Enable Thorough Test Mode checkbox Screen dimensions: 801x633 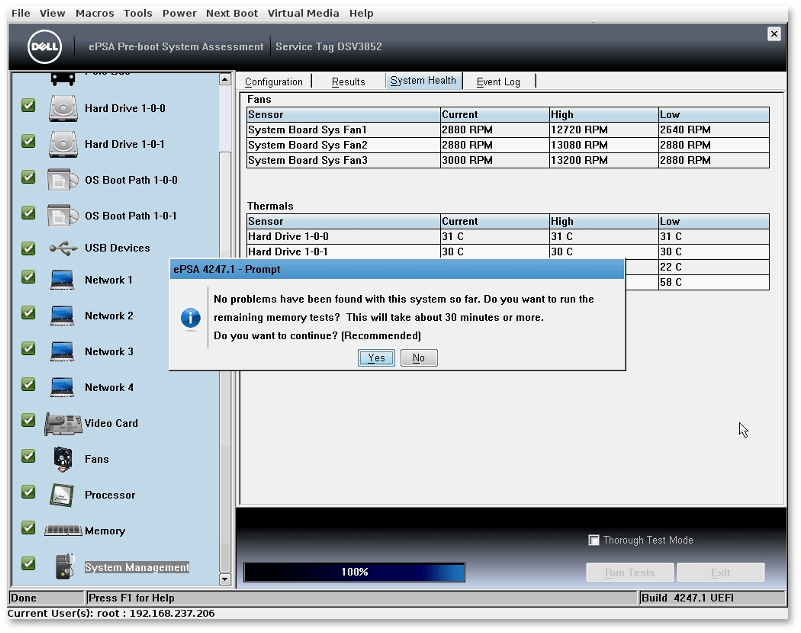click(x=594, y=540)
